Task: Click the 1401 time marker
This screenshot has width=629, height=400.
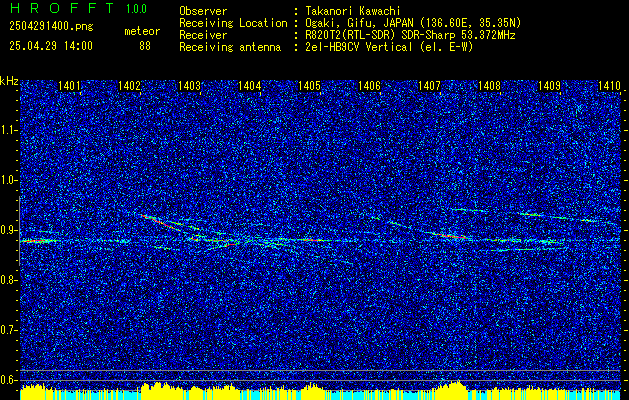Action: click(x=69, y=85)
